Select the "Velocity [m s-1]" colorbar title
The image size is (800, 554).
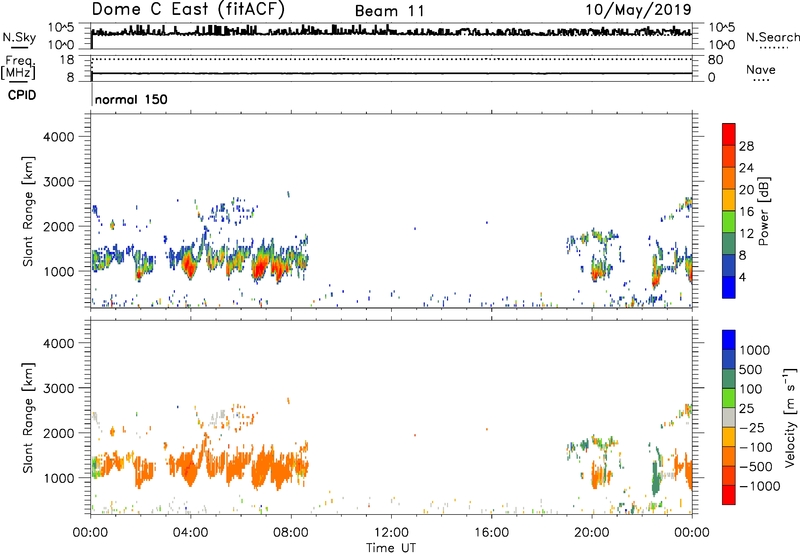click(790, 417)
